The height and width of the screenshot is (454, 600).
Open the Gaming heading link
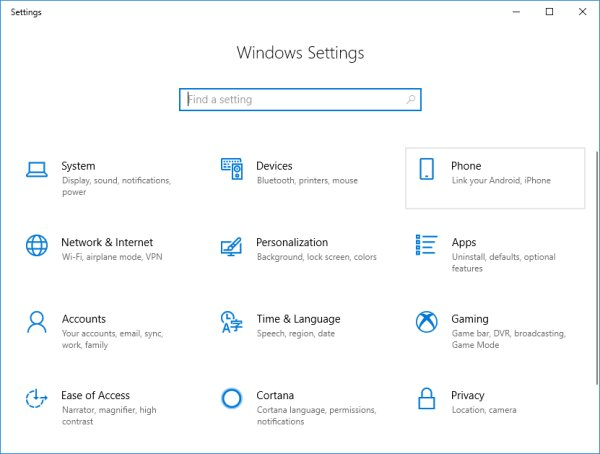click(470, 319)
